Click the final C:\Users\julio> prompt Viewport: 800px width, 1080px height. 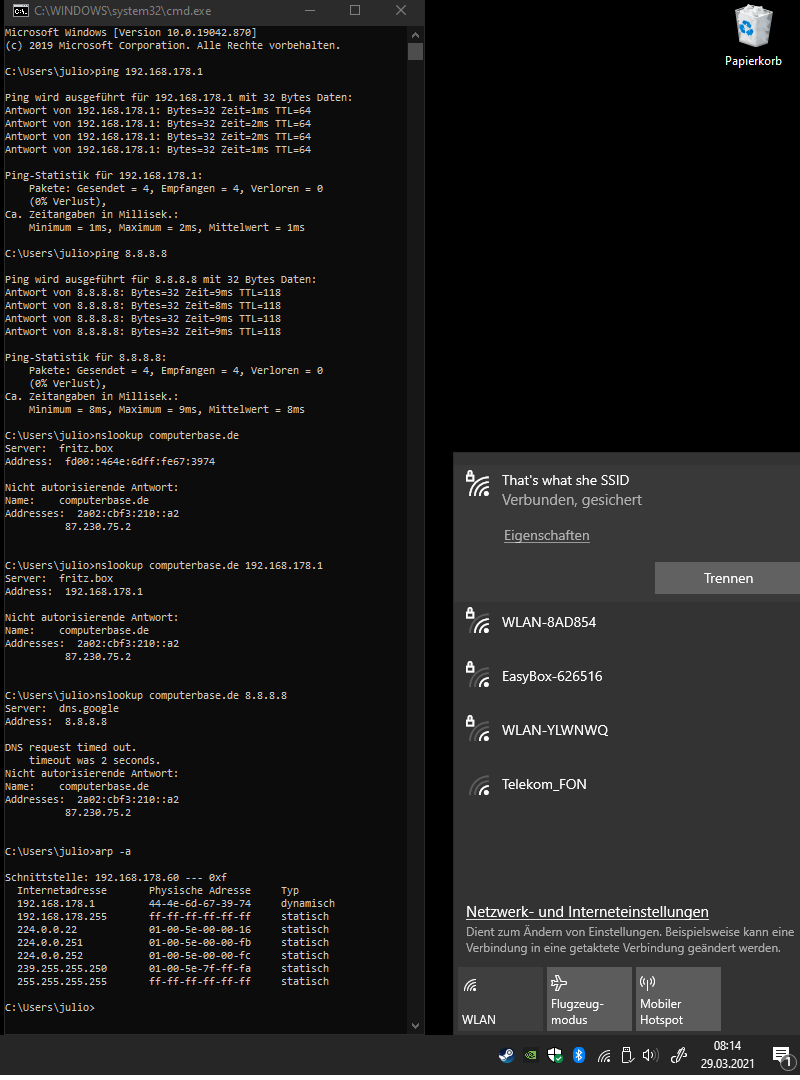(50, 1007)
